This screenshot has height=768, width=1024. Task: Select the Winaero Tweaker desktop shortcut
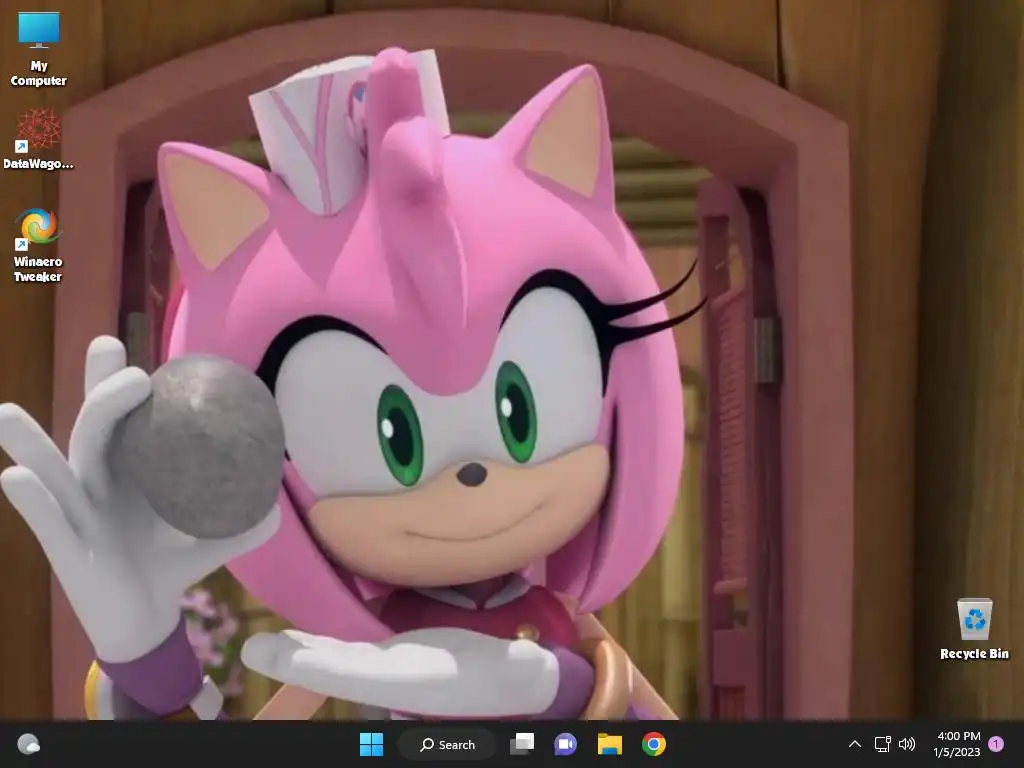38,246
